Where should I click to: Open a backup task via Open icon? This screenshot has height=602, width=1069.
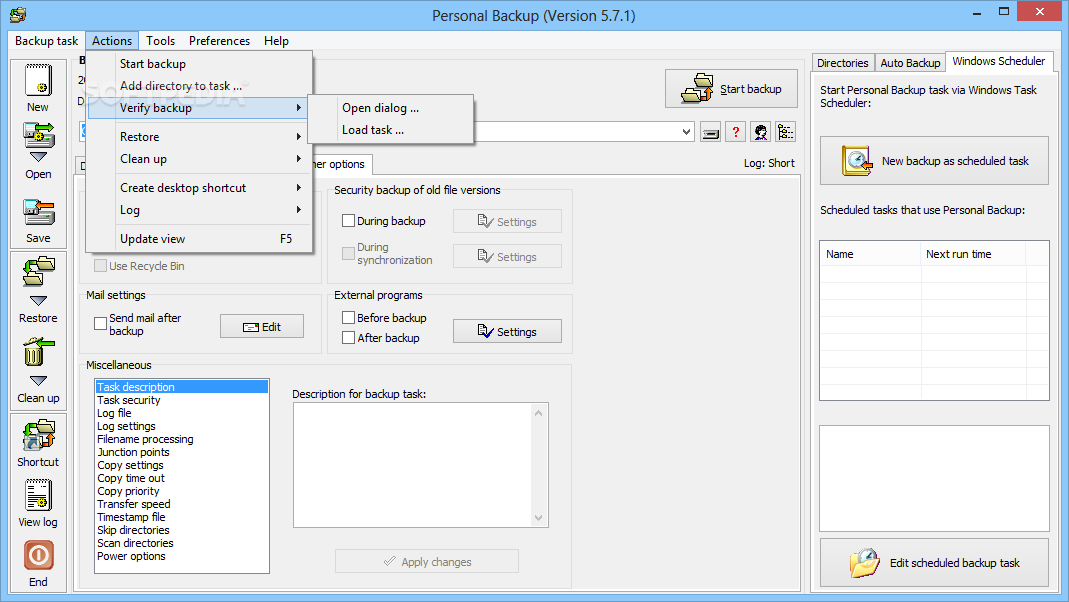38,136
